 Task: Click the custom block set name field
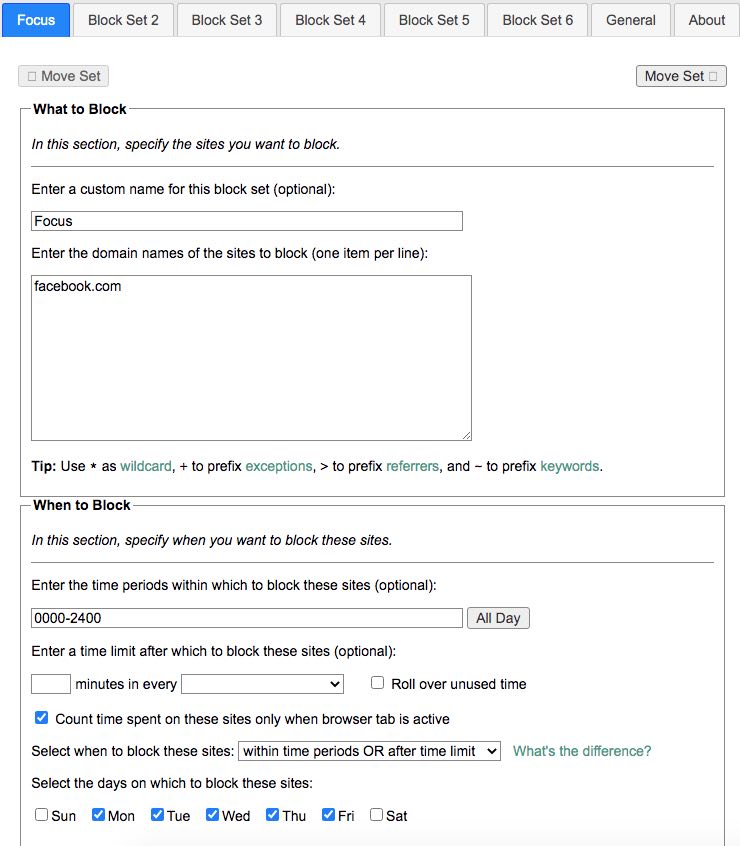[247, 221]
